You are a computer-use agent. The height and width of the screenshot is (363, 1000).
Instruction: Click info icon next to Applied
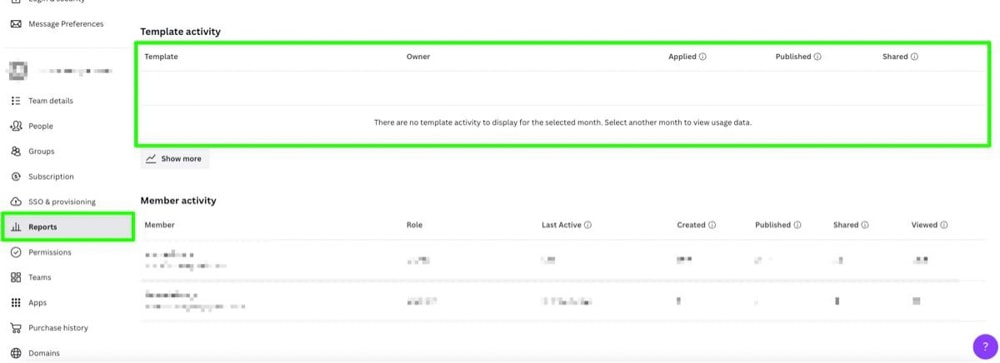703,57
